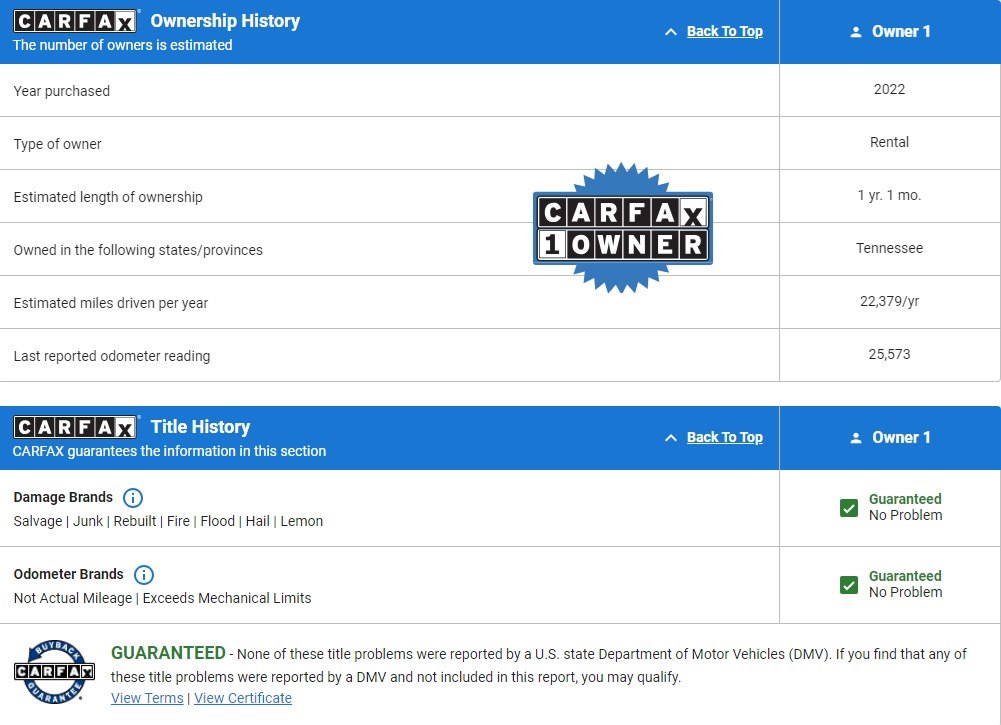This screenshot has height=725, width=1001.
Task: Click the 'Year purchased' row label
Action: click(62, 91)
